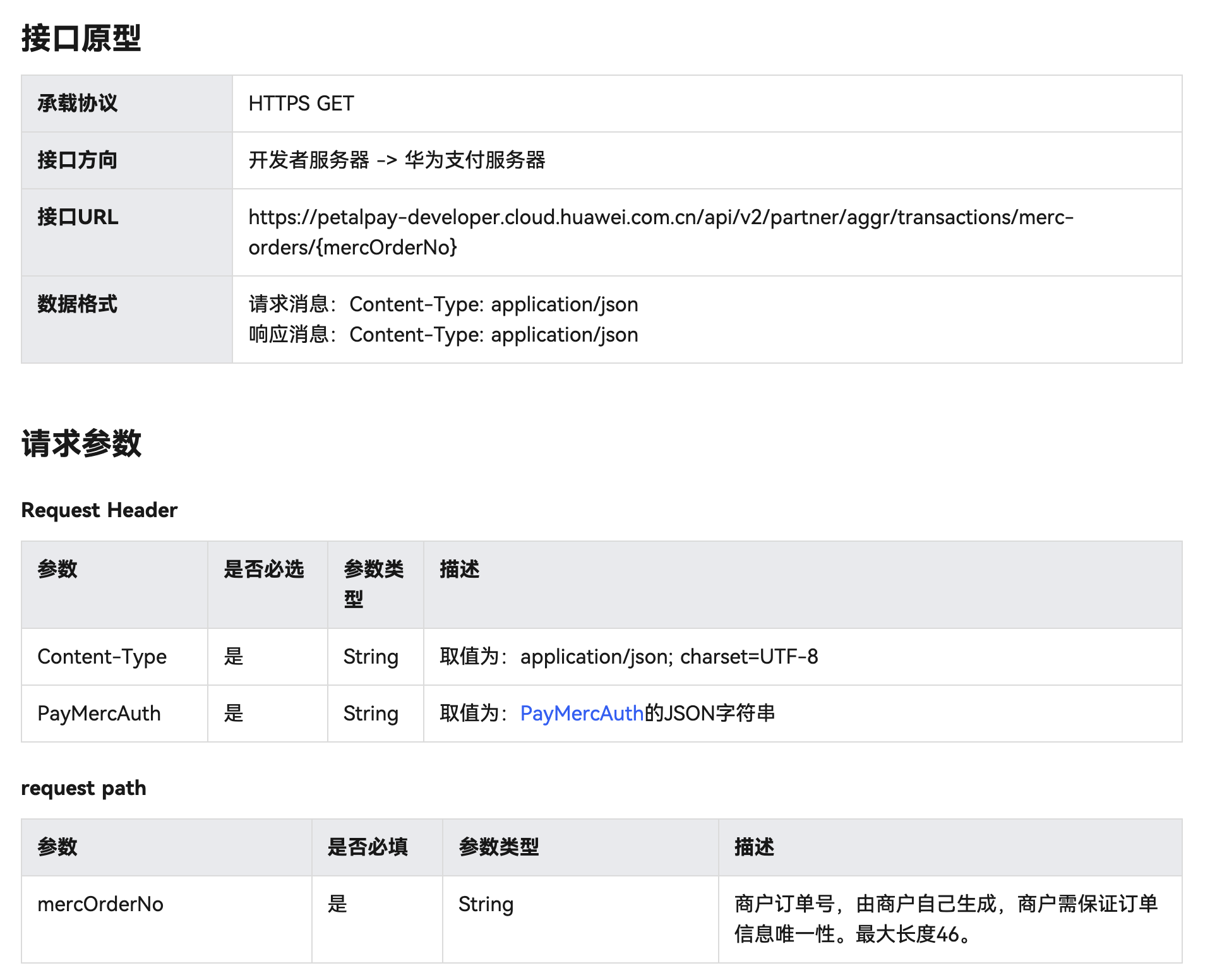The width and height of the screenshot is (1210, 980).
Task: Click the 接口URL row label
Action: [x=78, y=217]
